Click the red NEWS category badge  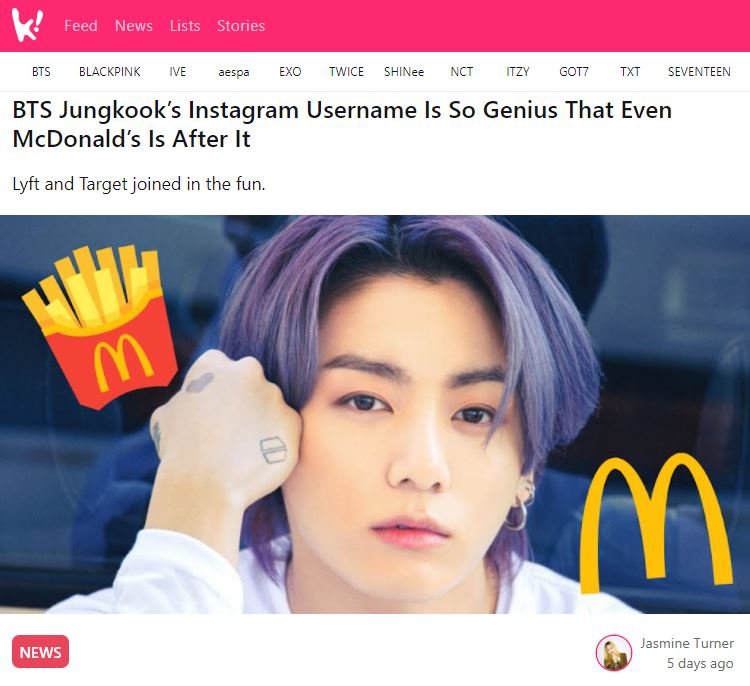pyautogui.click(x=41, y=652)
